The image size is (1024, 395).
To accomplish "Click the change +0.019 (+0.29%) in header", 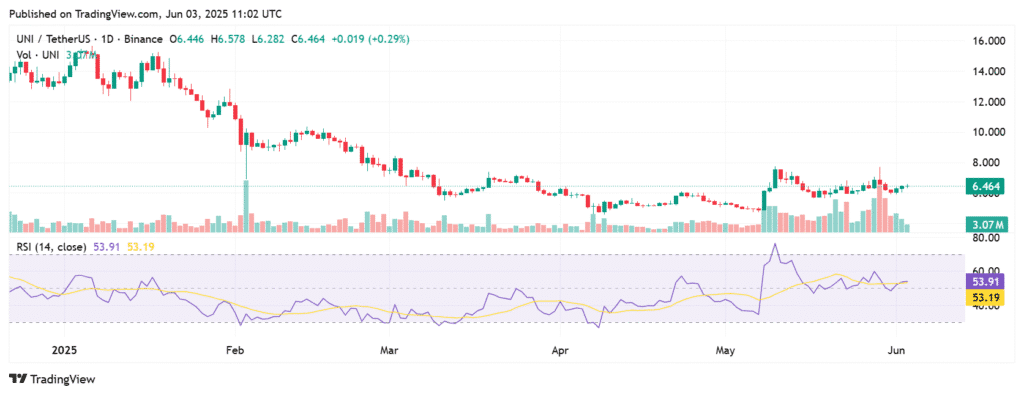I will pyautogui.click(x=370, y=39).
